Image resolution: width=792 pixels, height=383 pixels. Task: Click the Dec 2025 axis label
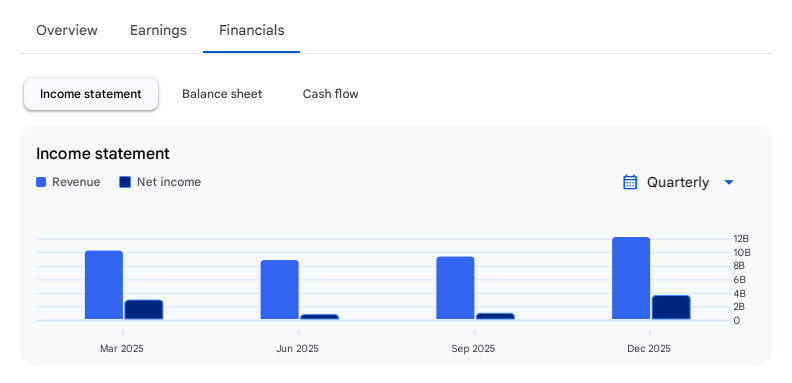pyautogui.click(x=649, y=349)
